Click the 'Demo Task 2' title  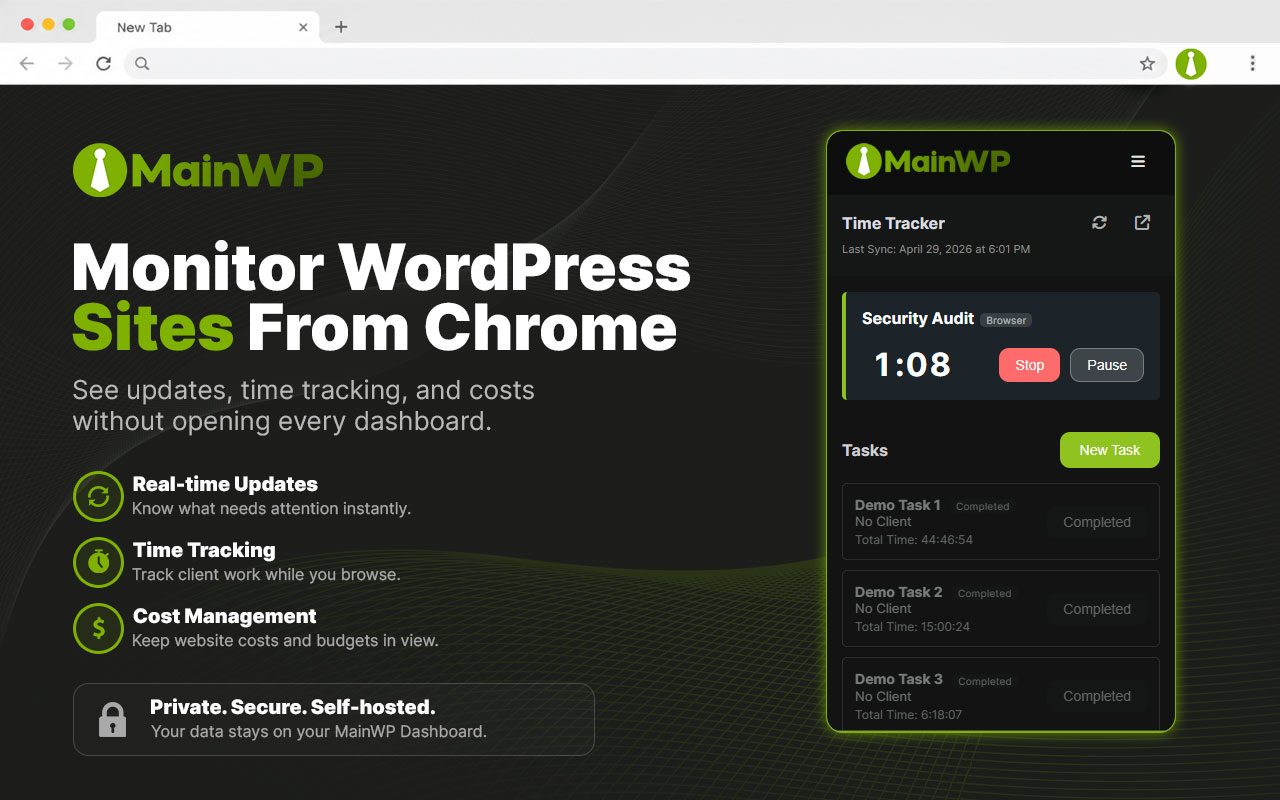pos(899,592)
